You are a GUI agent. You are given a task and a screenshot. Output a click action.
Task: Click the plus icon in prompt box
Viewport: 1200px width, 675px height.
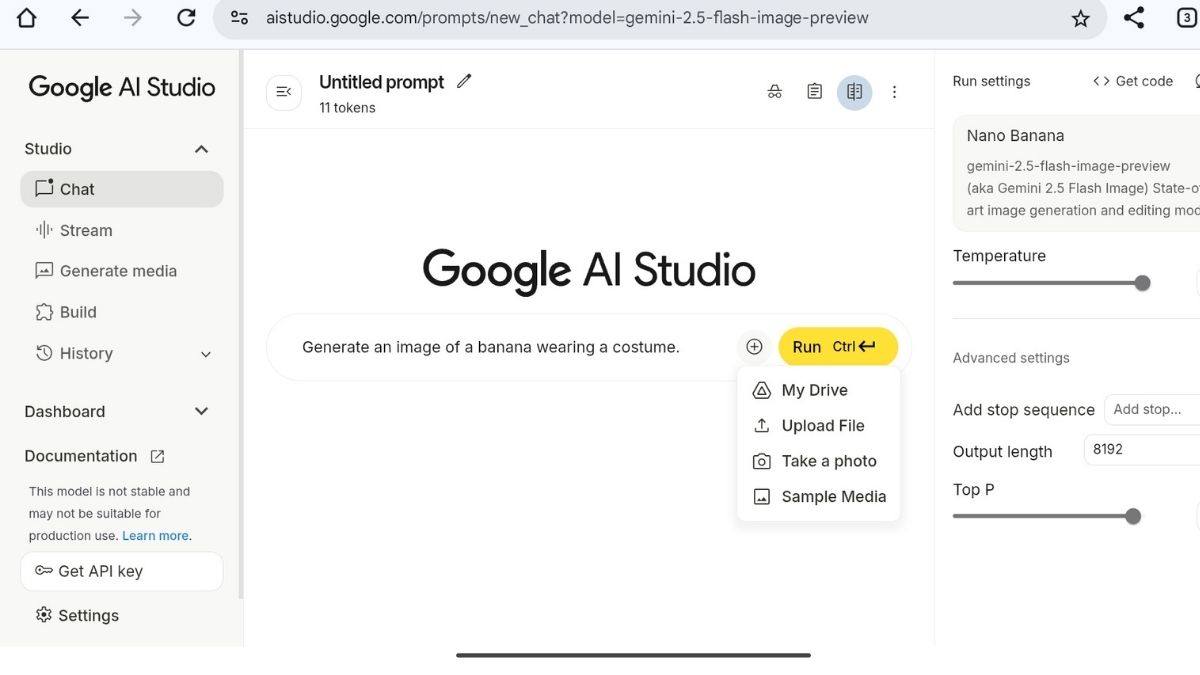point(754,347)
